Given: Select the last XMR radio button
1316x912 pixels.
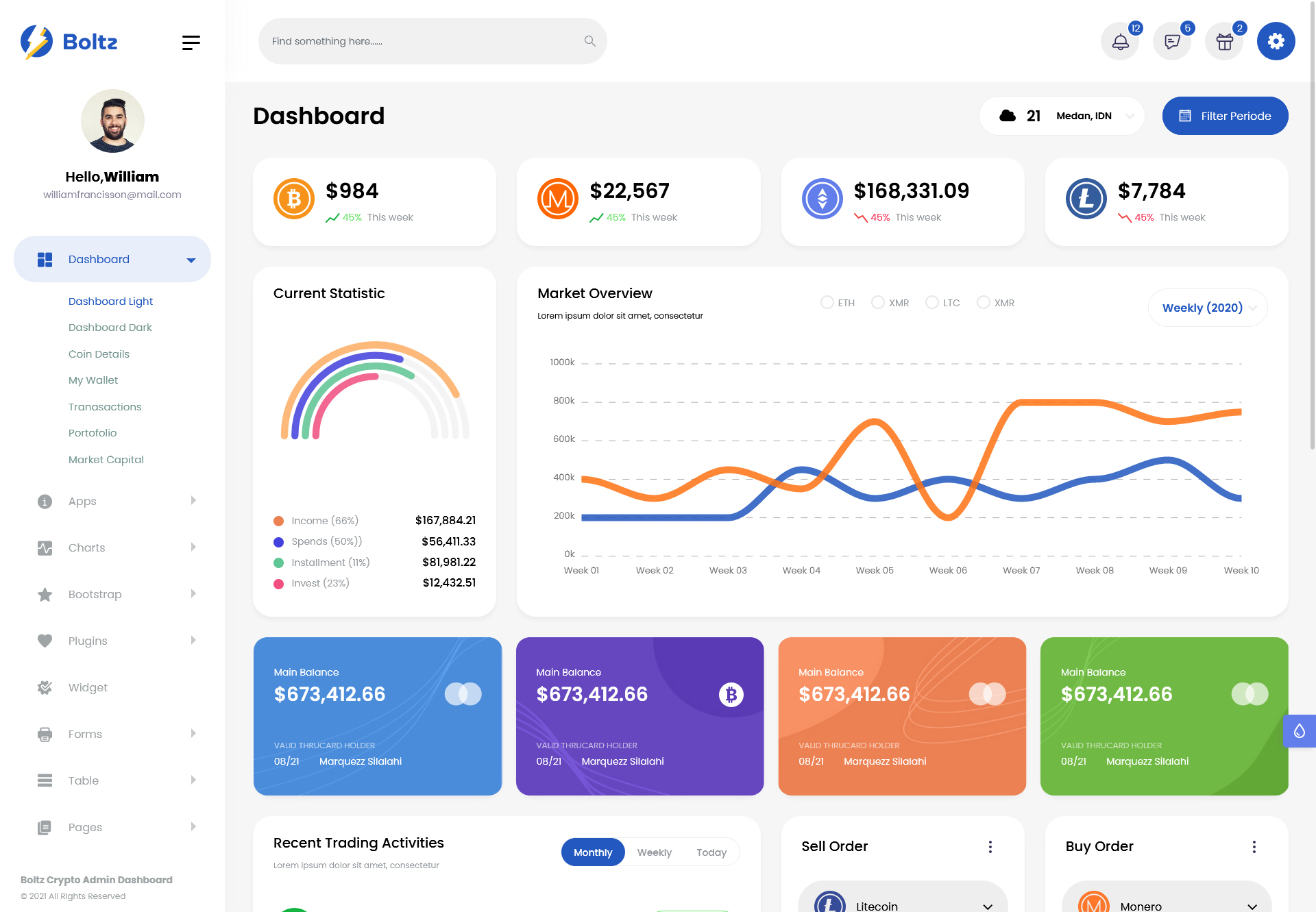Looking at the screenshot, I should point(984,302).
